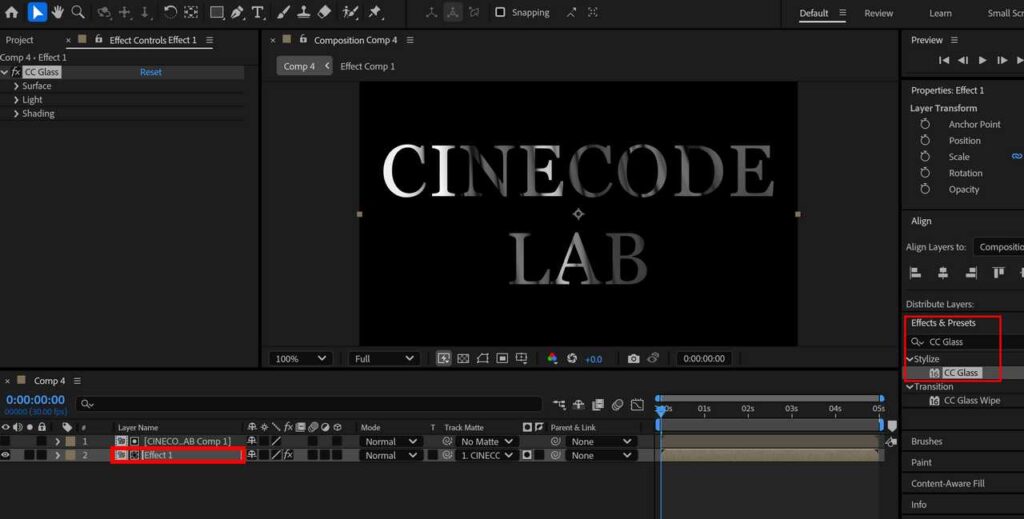Choose the Pan Behind anchor point tool
The width and height of the screenshot is (1024, 519).
point(191,12)
